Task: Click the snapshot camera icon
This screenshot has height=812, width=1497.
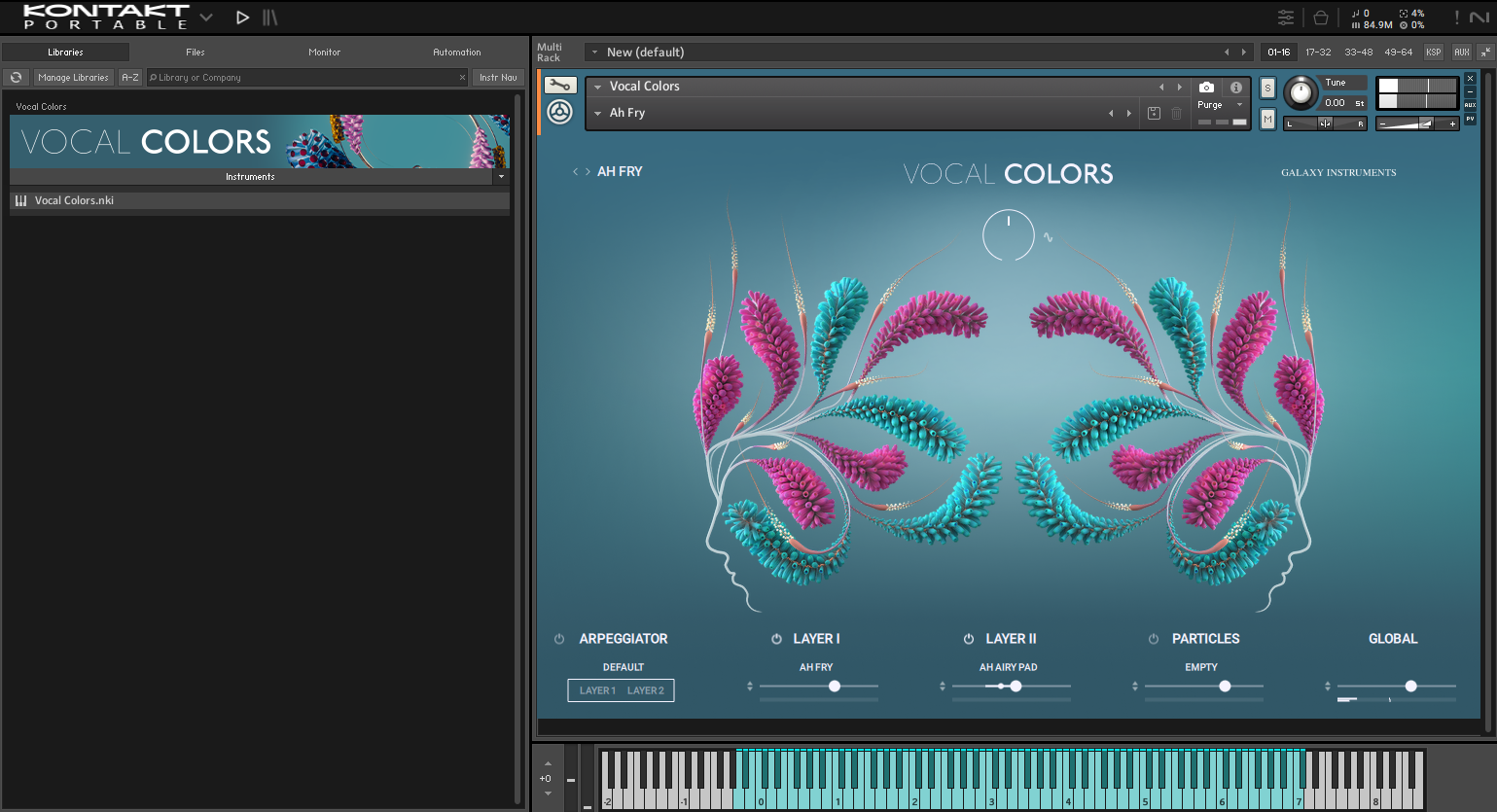Action: (1206, 87)
